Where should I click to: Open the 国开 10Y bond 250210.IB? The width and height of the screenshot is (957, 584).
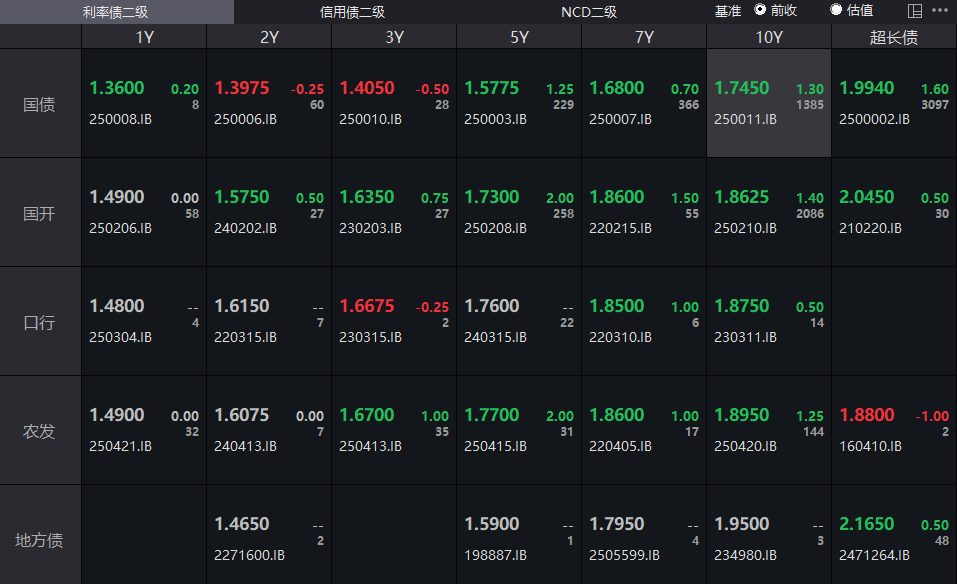tap(768, 212)
